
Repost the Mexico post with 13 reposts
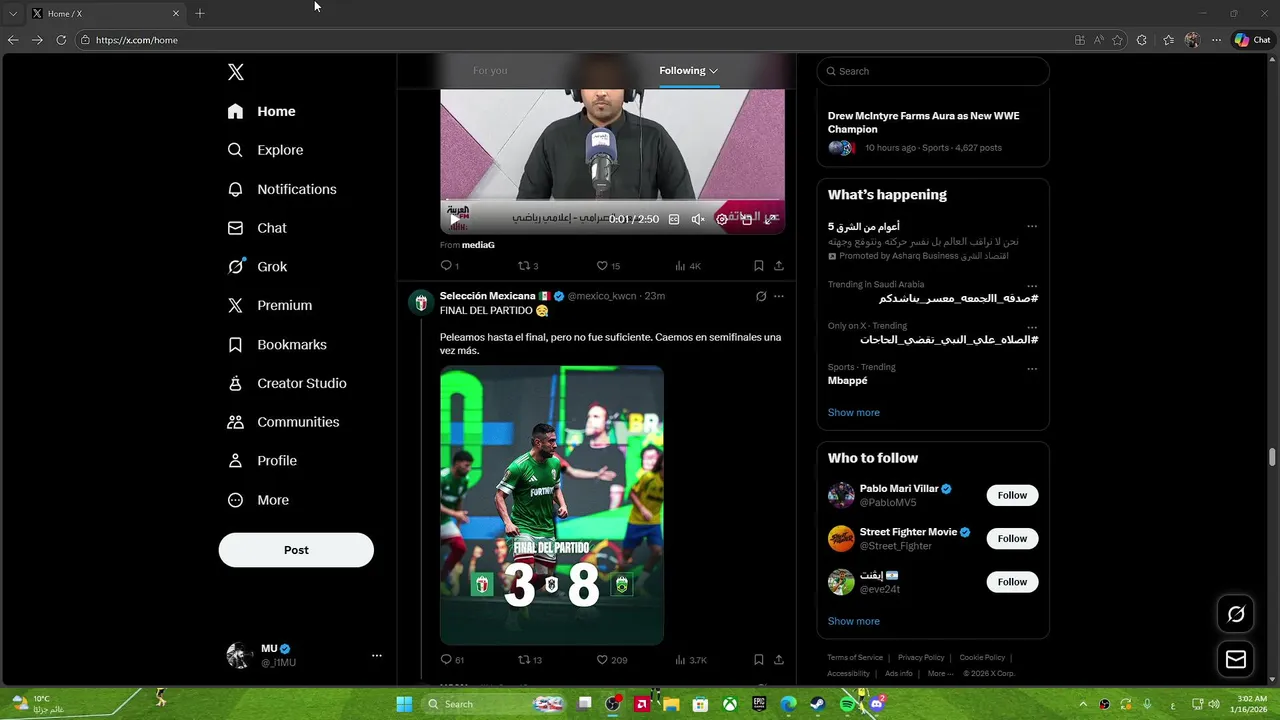tap(530, 660)
